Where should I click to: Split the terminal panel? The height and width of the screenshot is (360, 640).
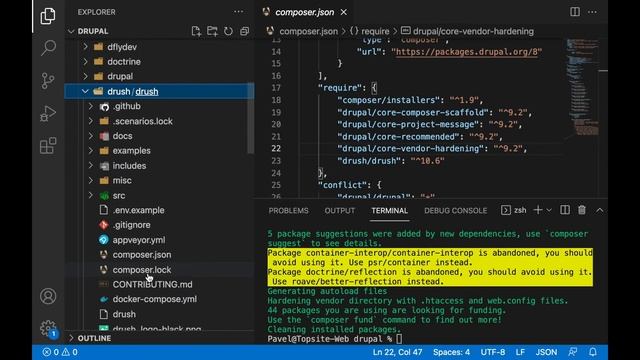point(565,210)
